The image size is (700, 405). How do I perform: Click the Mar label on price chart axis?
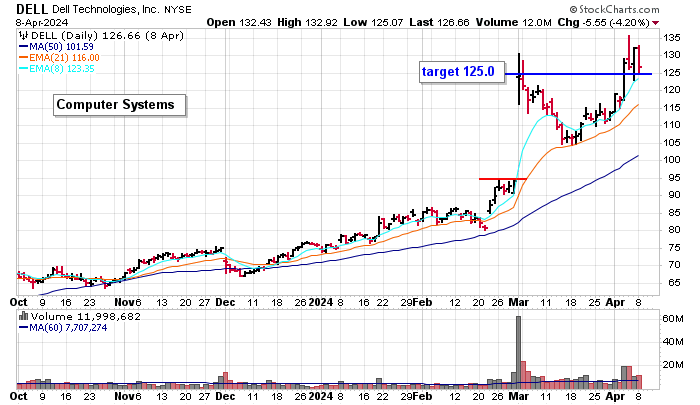pos(519,302)
